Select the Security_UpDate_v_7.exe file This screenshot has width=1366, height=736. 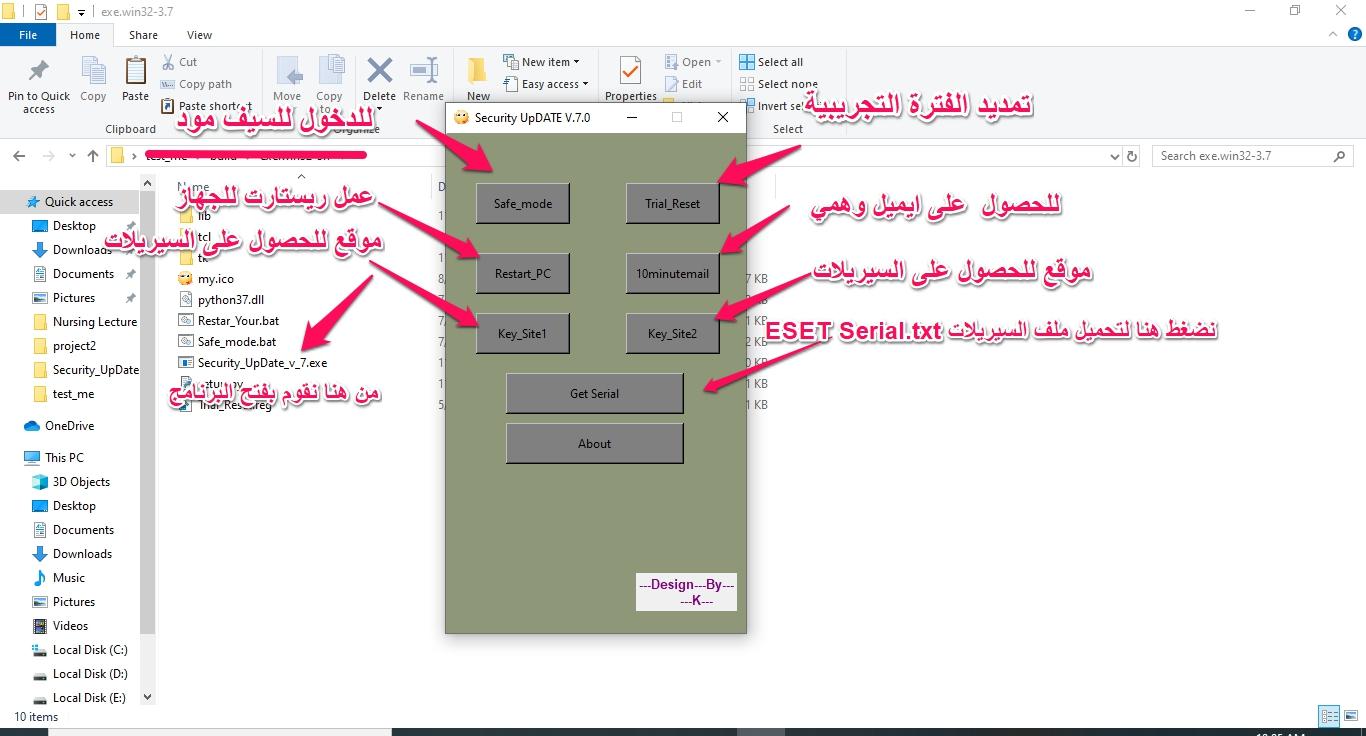[x=253, y=362]
